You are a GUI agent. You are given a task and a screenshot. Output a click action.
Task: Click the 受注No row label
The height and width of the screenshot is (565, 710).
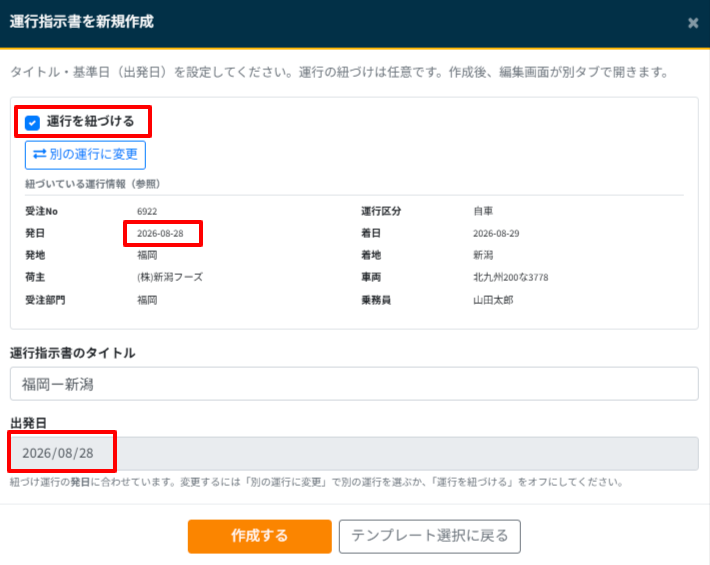tap(41, 211)
